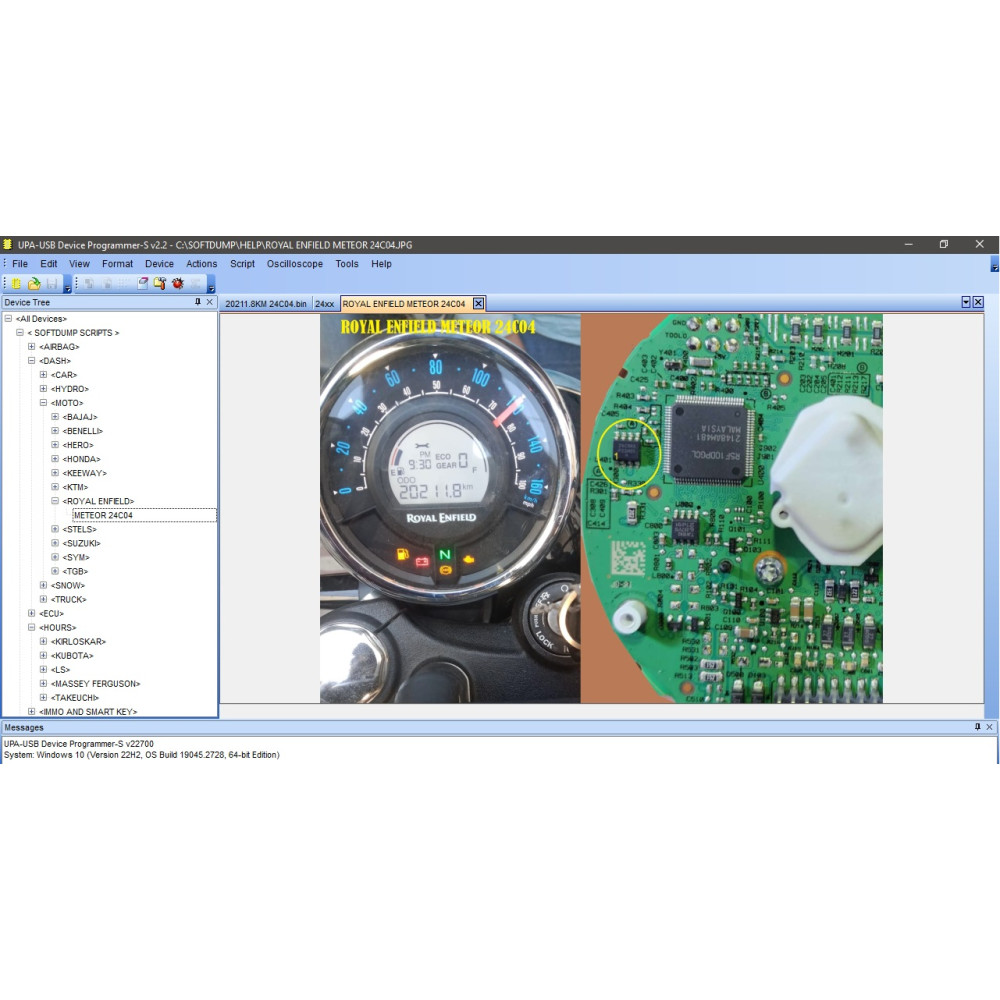Screen dimensions: 1000x1000
Task: Open the Script menu
Action: pyautogui.click(x=242, y=263)
